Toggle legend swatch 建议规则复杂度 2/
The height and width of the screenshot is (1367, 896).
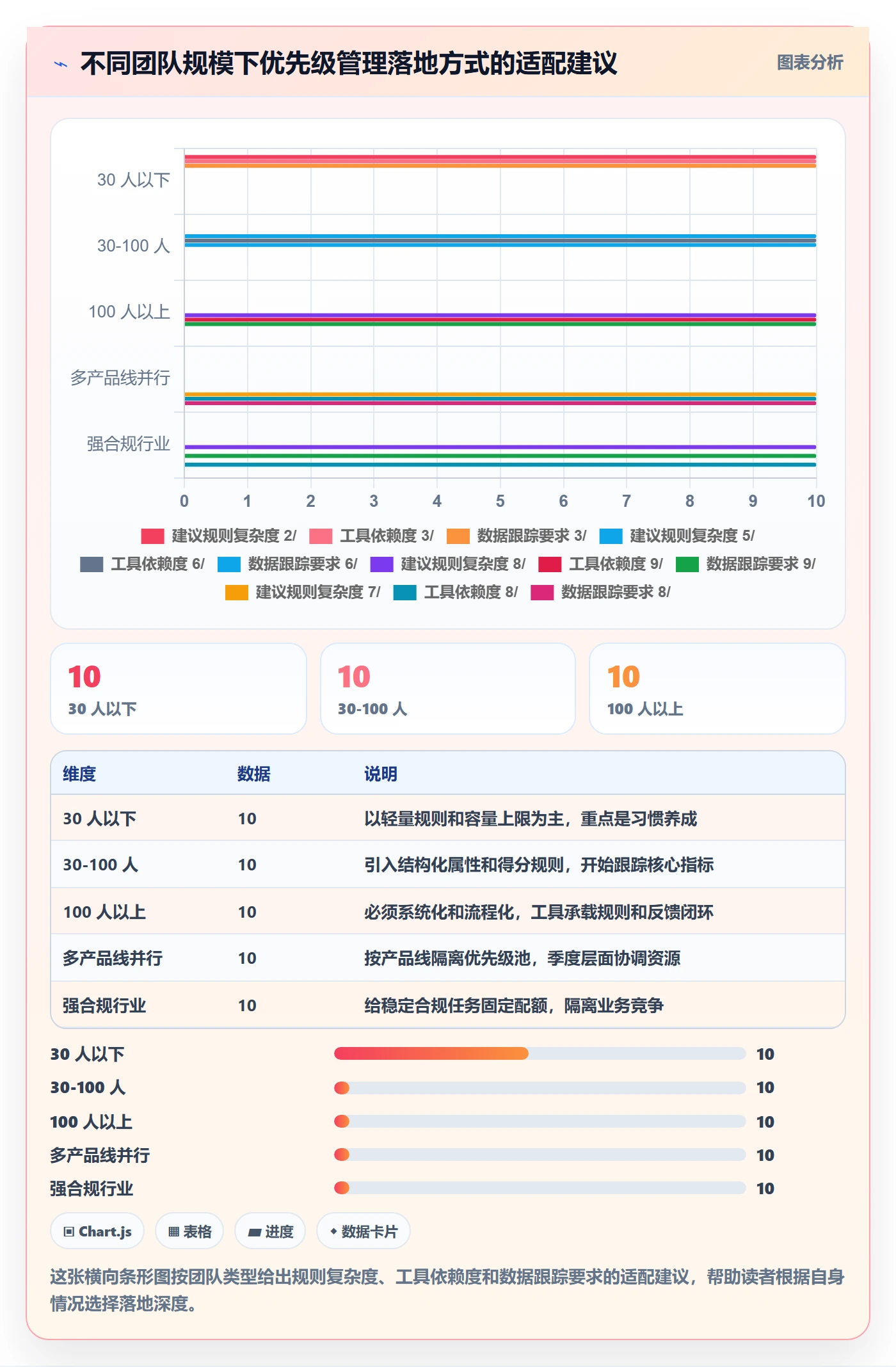point(153,536)
